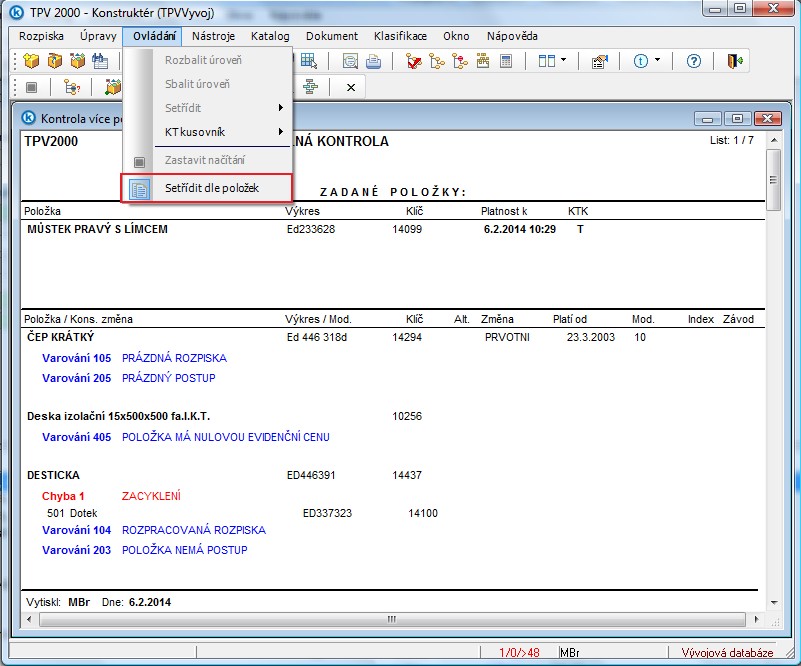
Task: Click Varování 105 PRÁZDNÁ ROZPISKA warning
Action: 134,359
